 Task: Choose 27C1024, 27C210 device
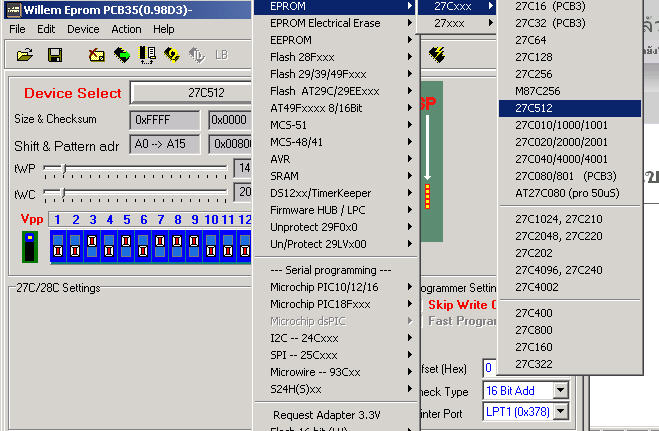570,219
